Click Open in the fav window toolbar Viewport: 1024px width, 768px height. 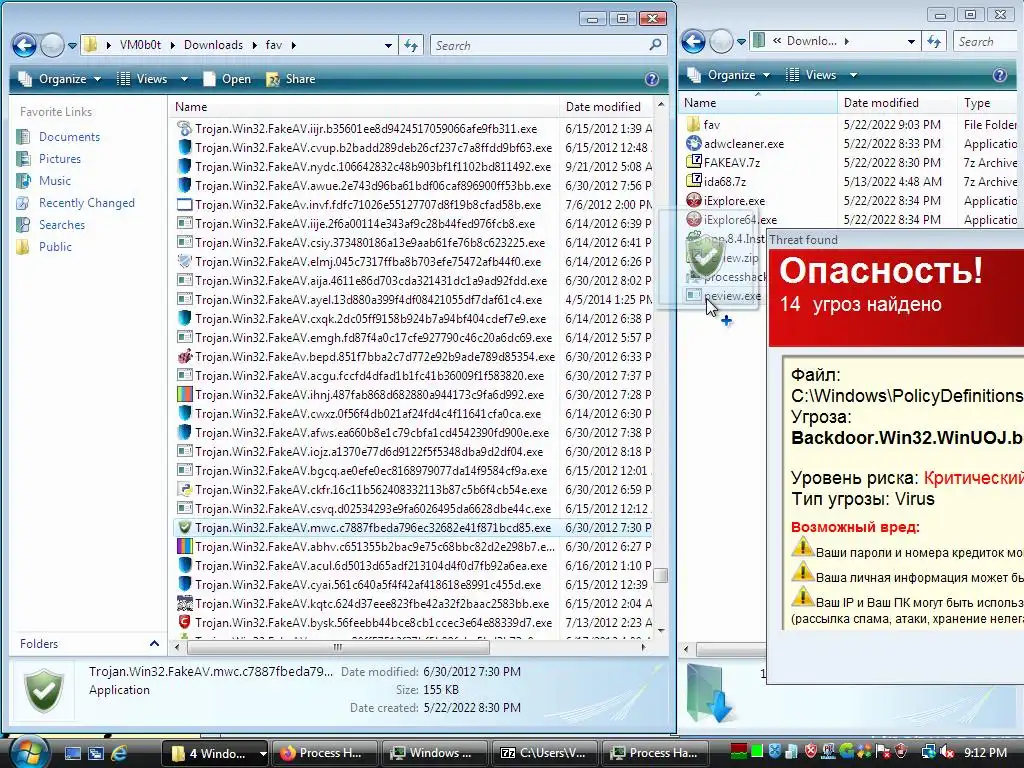(227, 79)
